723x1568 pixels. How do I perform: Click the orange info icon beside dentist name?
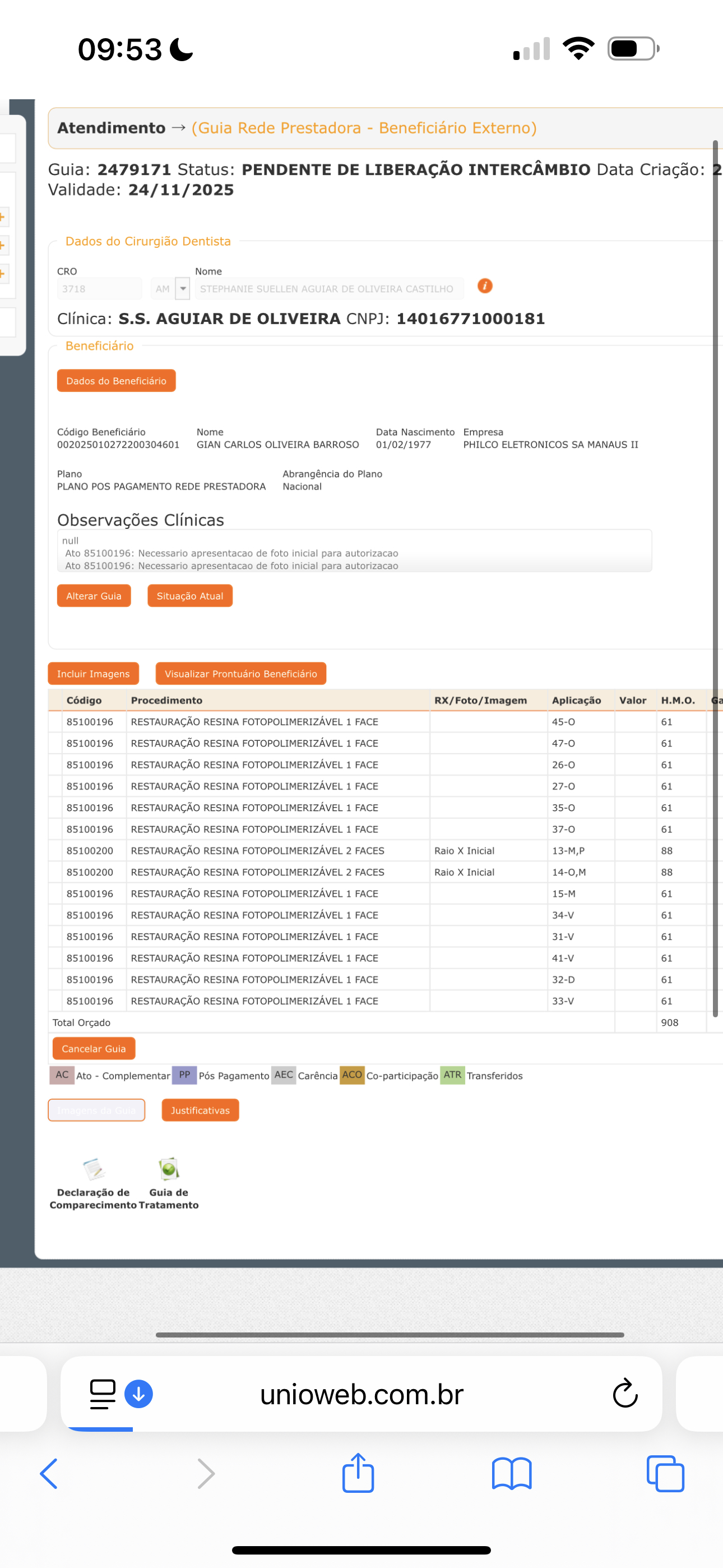[484, 286]
